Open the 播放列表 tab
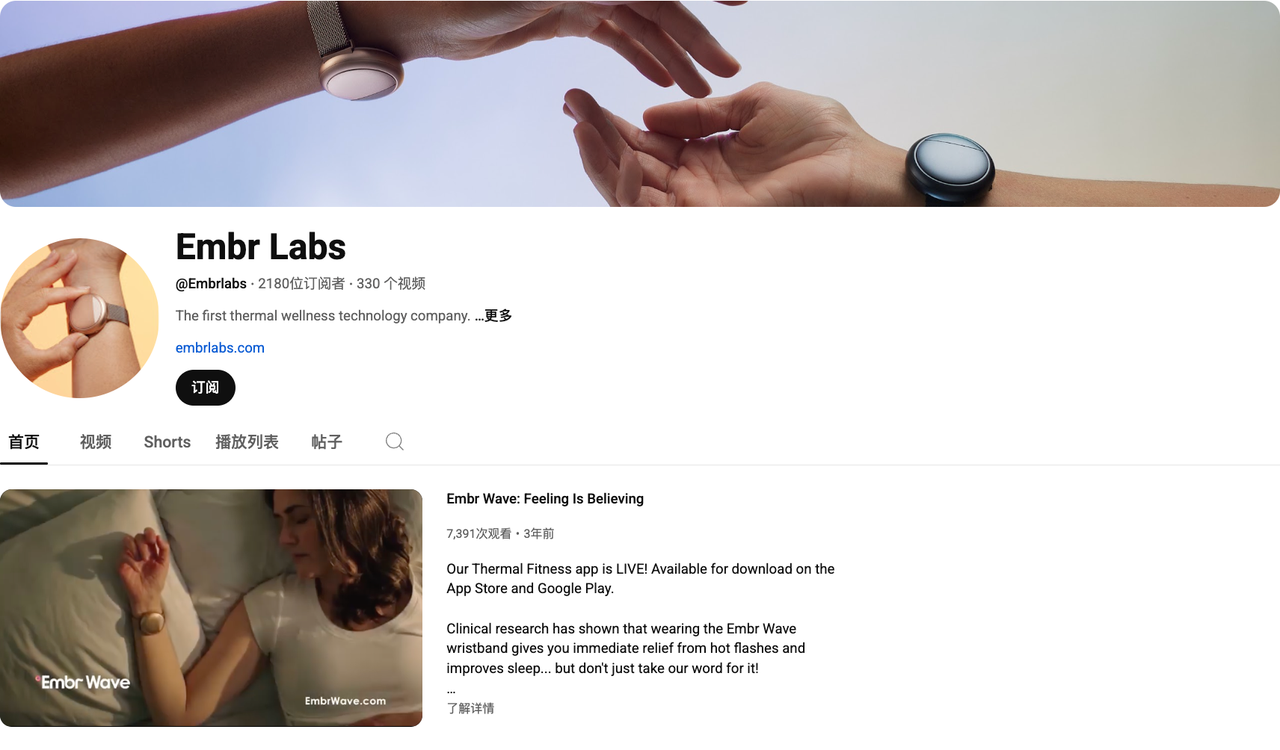Image resolution: width=1280 pixels, height=750 pixels. coord(247,442)
